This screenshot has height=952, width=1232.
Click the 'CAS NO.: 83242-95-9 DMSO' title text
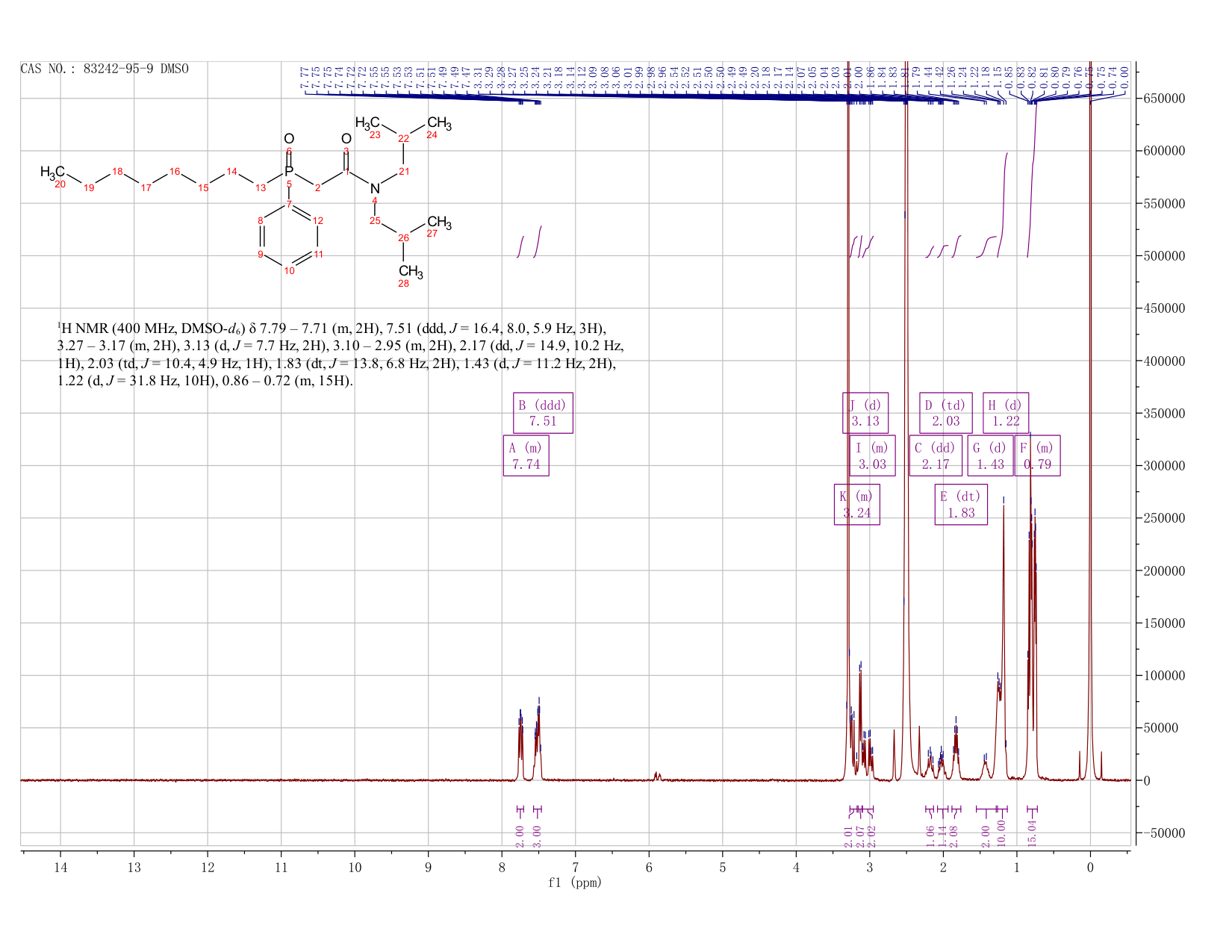pyautogui.click(x=105, y=69)
